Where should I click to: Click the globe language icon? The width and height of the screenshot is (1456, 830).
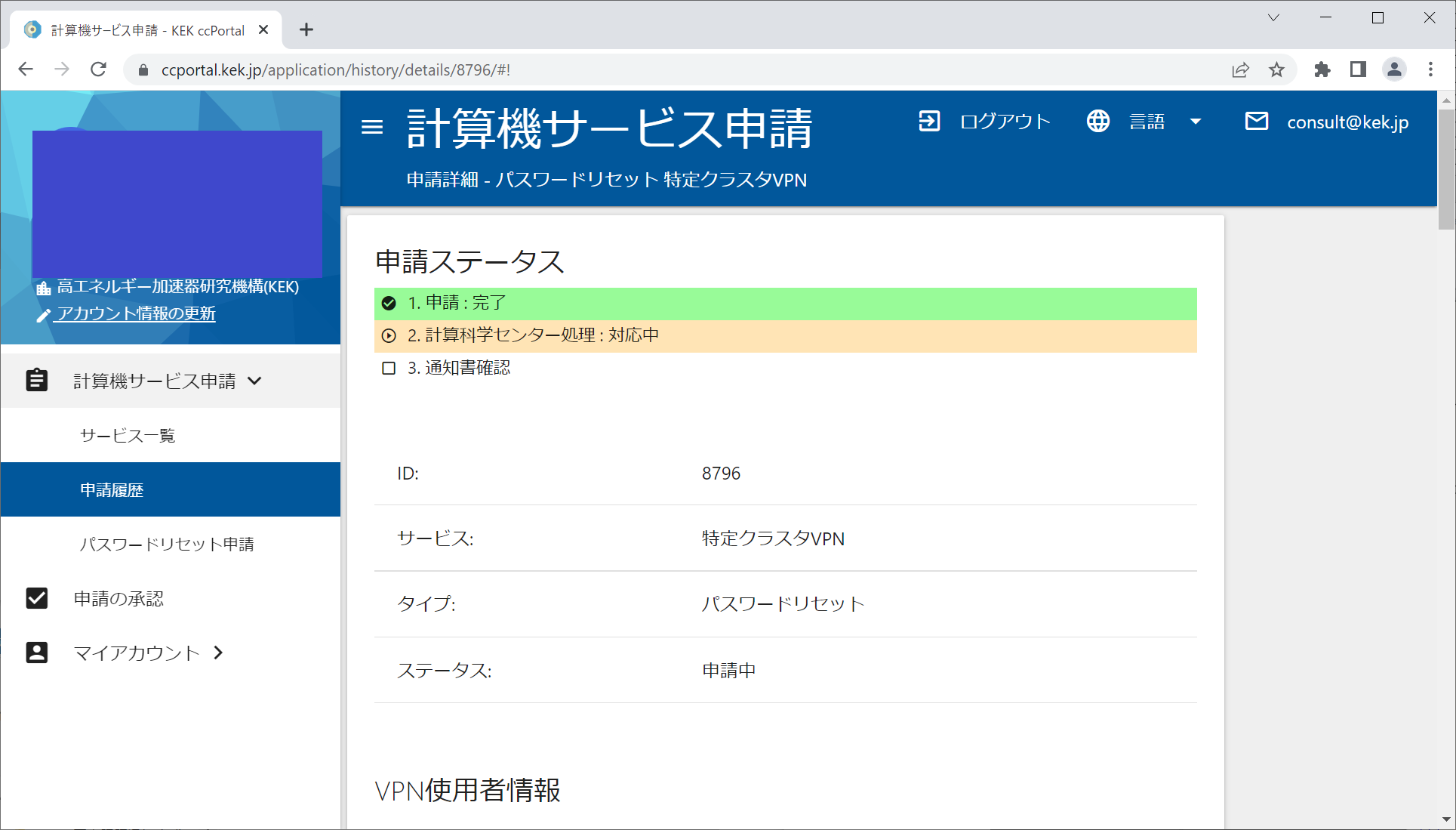1098,121
